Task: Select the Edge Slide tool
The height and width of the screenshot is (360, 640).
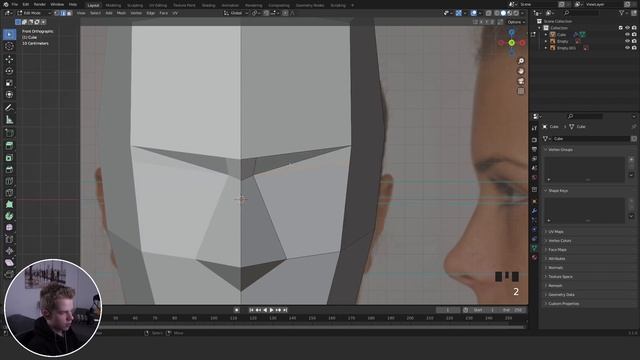Action: tap(9, 240)
